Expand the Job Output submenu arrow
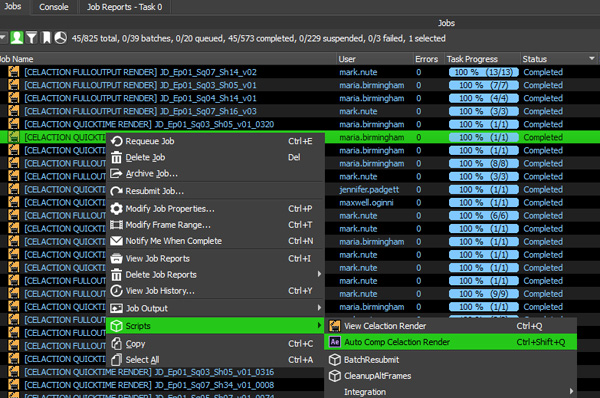The width and height of the screenshot is (600, 398). coord(319,307)
